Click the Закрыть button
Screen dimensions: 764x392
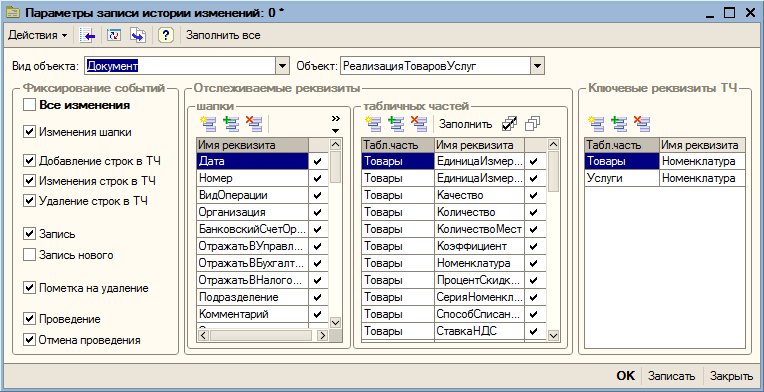[731, 375]
